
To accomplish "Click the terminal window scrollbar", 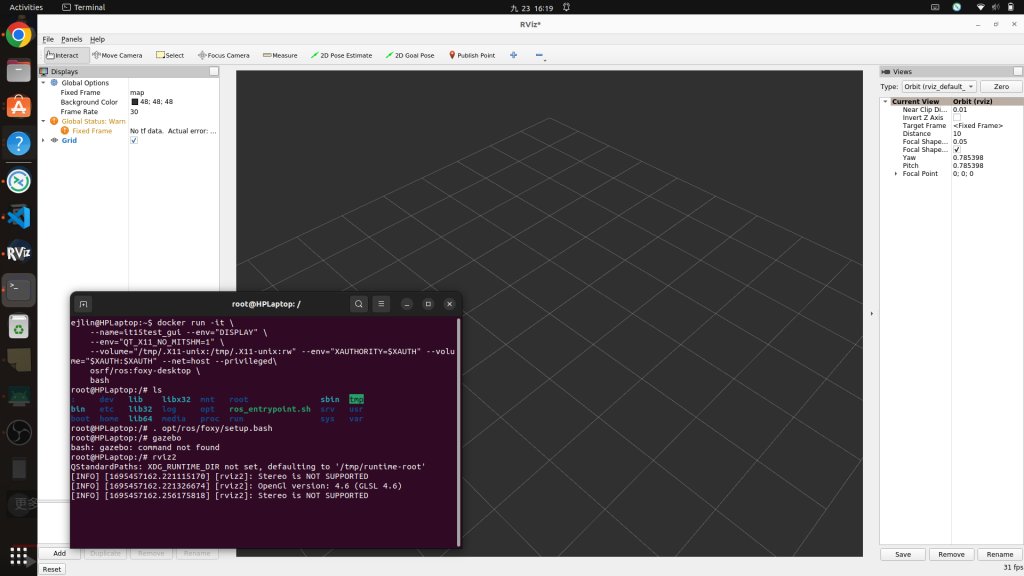I will [458, 432].
